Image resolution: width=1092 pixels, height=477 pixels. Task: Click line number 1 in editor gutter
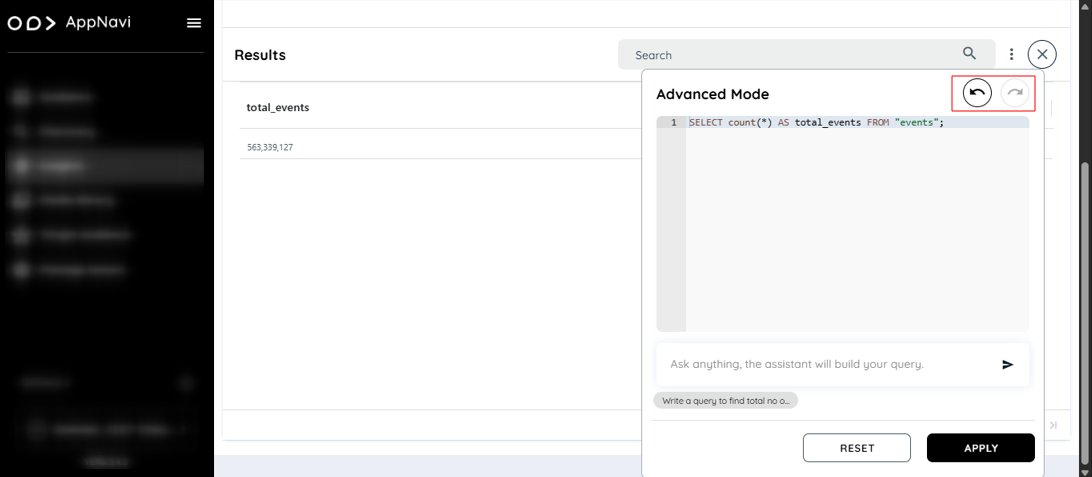[673, 123]
